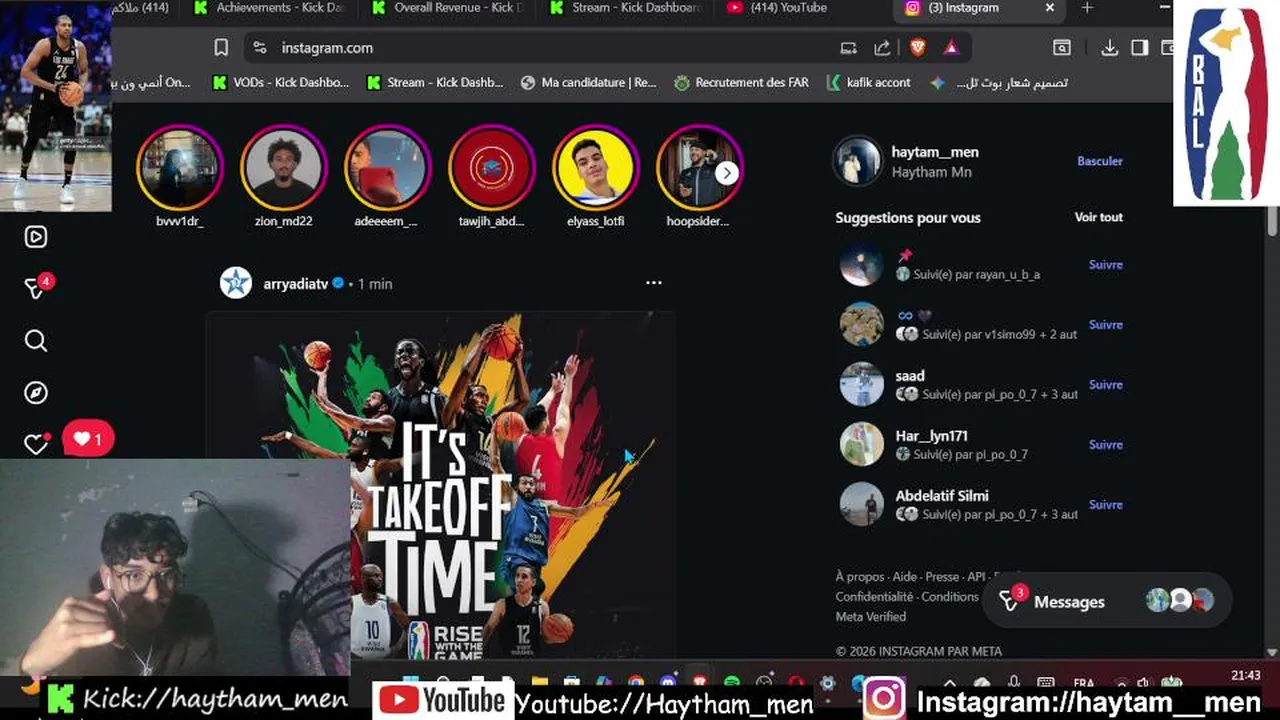Switch to the Overall Revenue - Kick tab
1280x720 pixels.
[445, 8]
